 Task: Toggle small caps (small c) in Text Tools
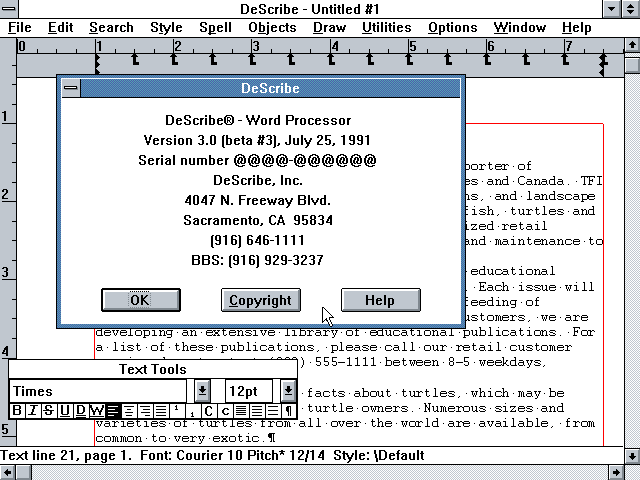pos(225,410)
